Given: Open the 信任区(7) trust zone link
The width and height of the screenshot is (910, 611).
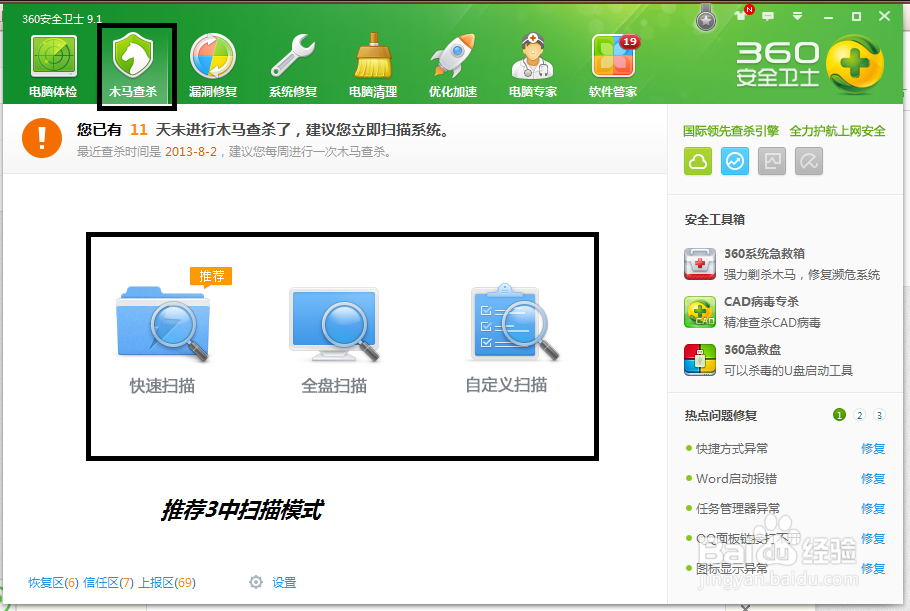Looking at the screenshot, I should click(x=109, y=583).
